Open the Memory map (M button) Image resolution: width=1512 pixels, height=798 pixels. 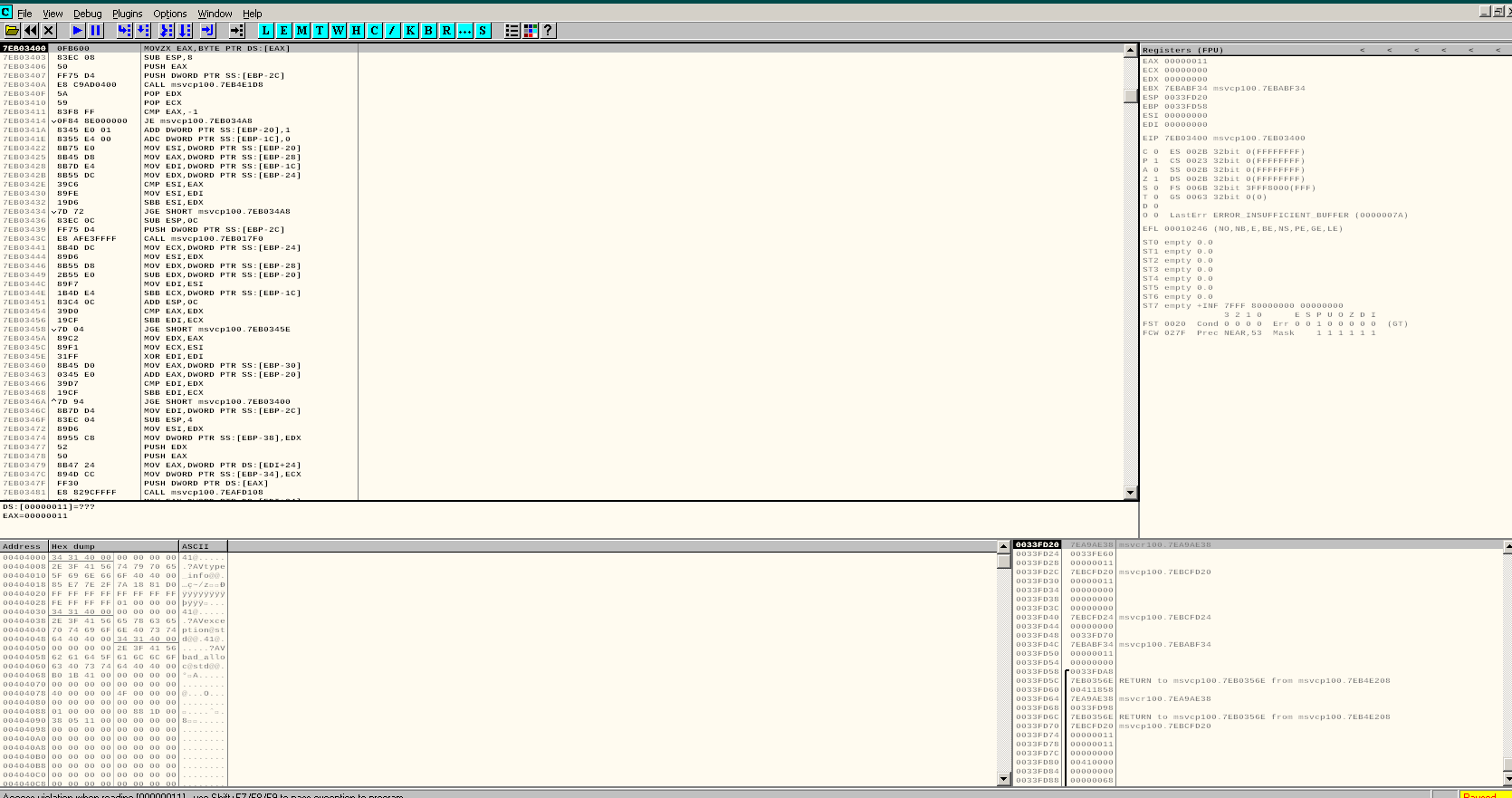pos(301,31)
